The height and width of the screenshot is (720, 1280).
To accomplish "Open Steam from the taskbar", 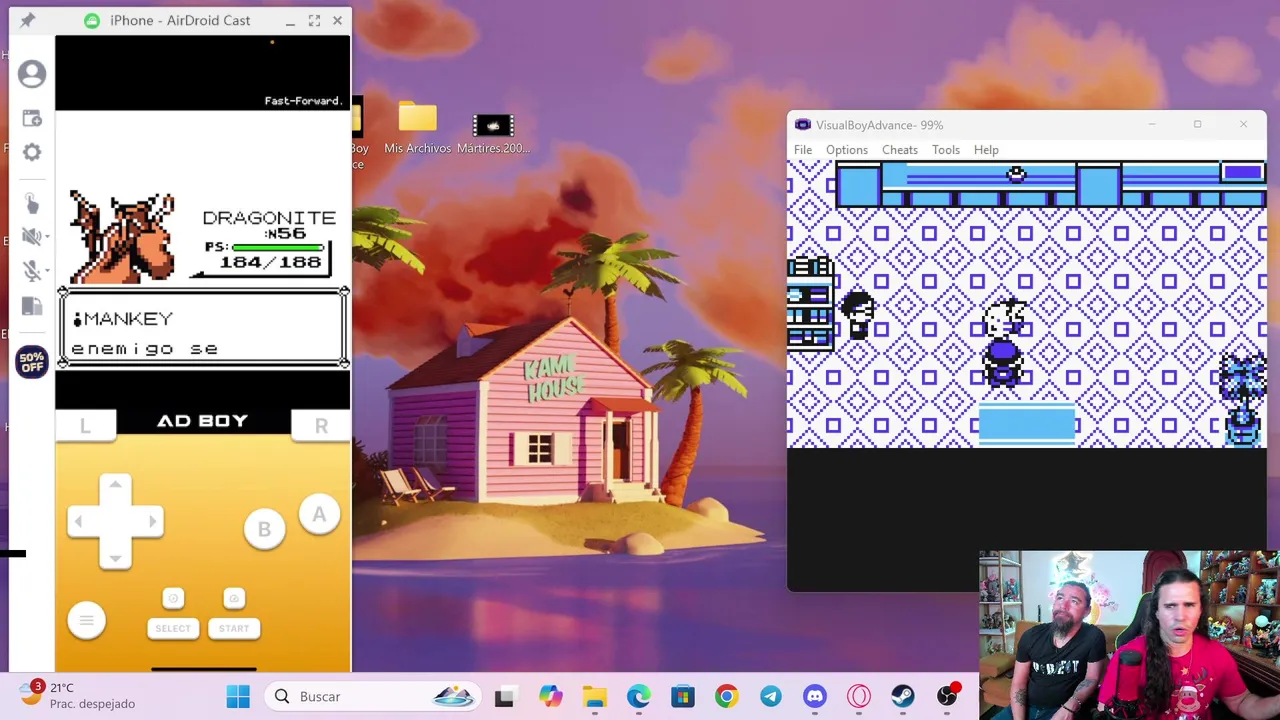I will 902,696.
